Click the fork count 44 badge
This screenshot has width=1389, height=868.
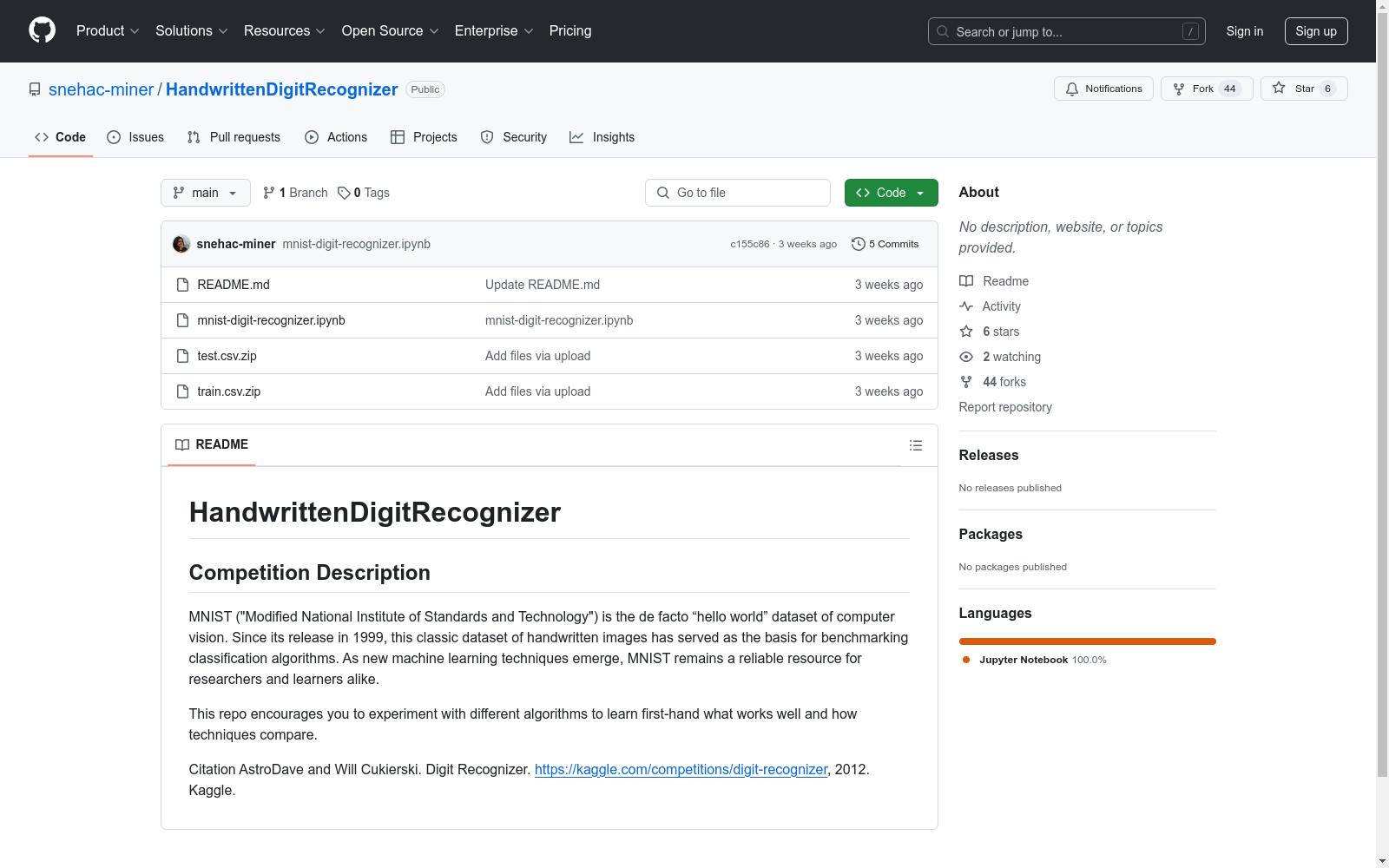tap(1230, 89)
